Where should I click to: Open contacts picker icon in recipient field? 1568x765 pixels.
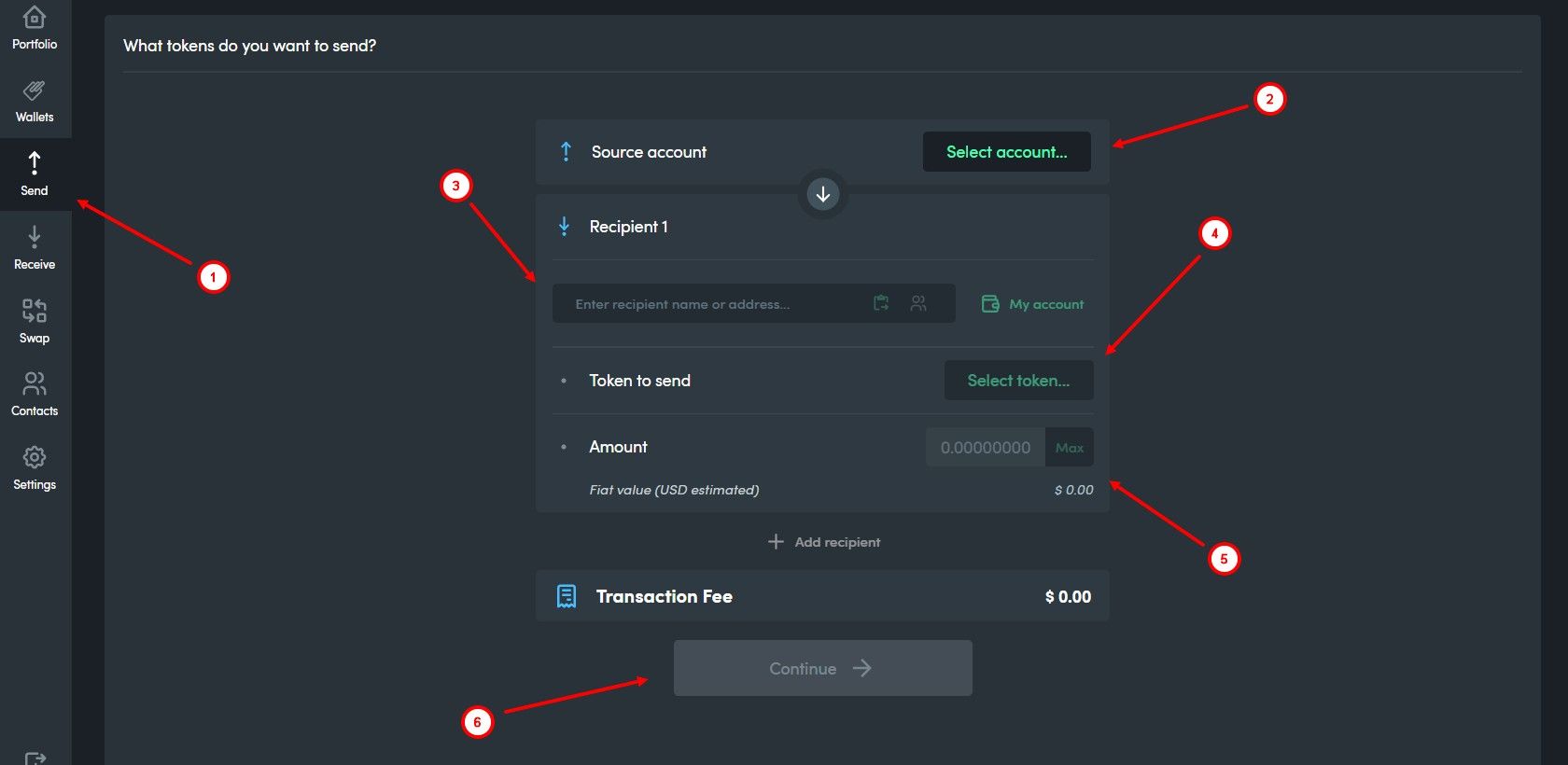tap(918, 303)
